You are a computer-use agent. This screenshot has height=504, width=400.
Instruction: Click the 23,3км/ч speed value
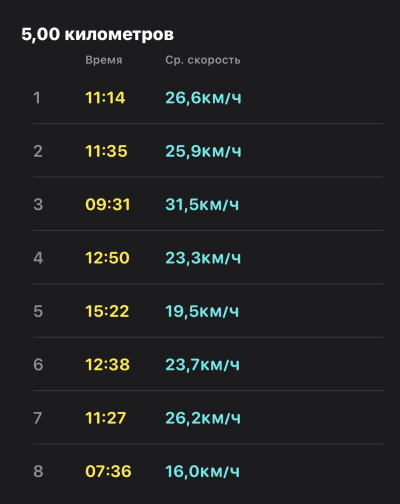203,258
